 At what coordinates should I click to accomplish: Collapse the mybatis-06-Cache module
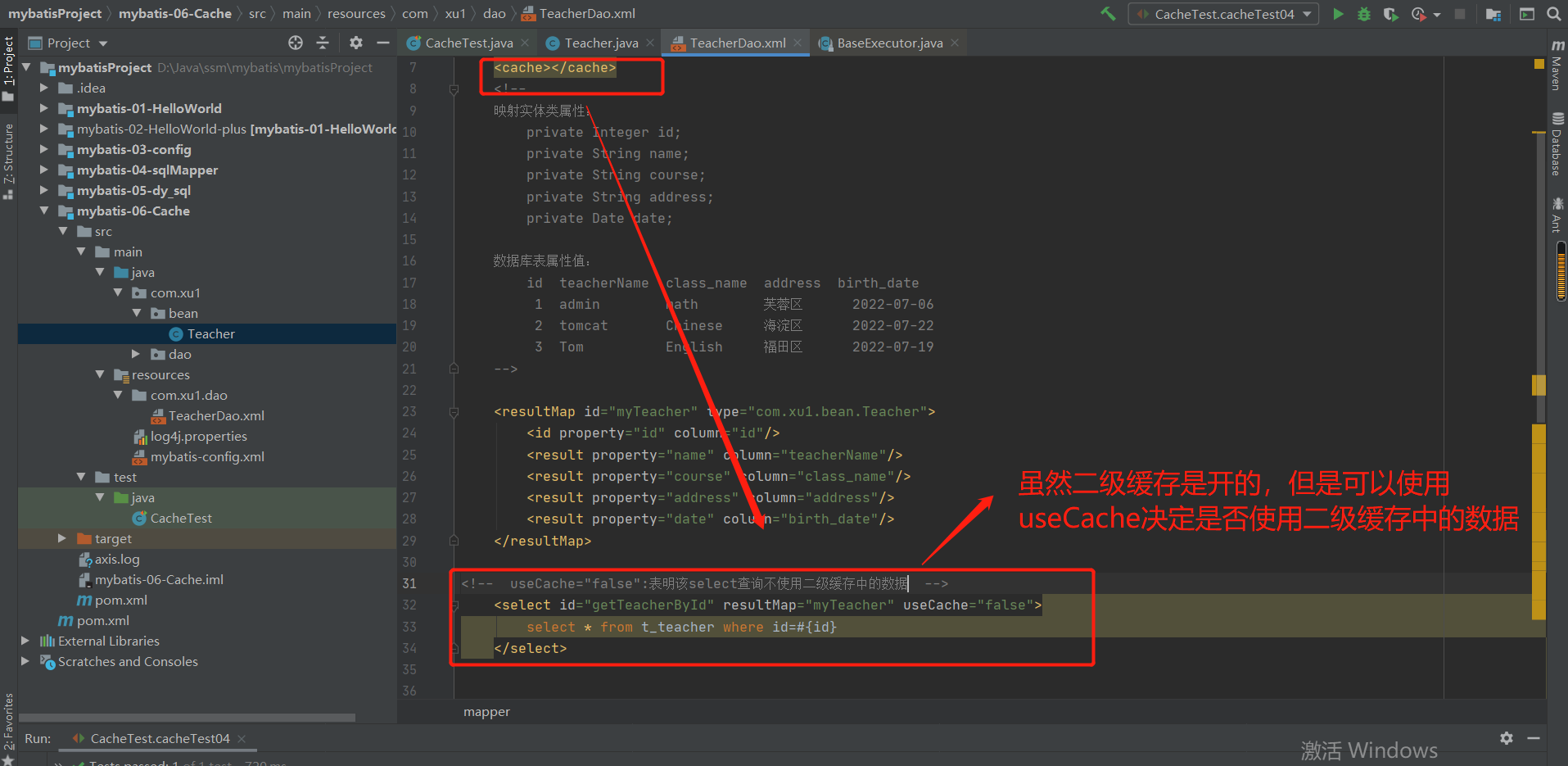pyautogui.click(x=44, y=211)
